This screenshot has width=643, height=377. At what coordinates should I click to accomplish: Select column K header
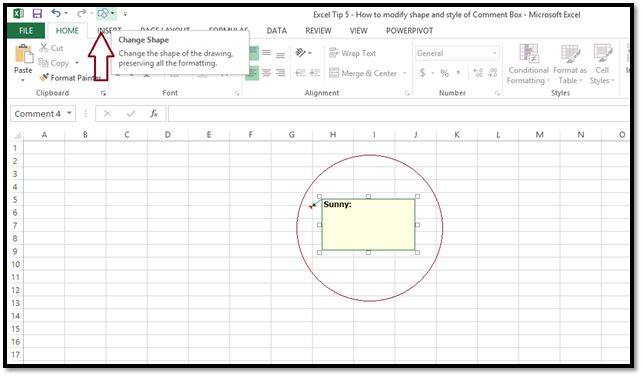coord(457,135)
